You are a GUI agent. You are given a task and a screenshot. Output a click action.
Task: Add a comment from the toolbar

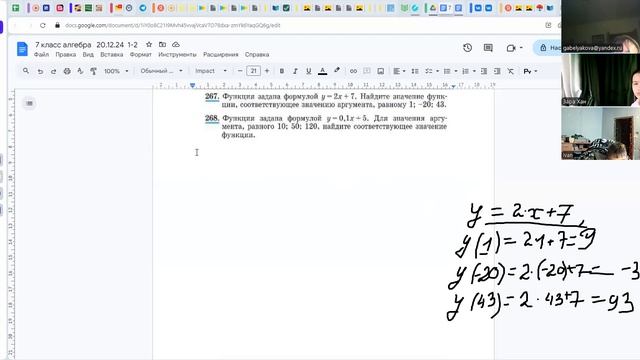coord(367,71)
